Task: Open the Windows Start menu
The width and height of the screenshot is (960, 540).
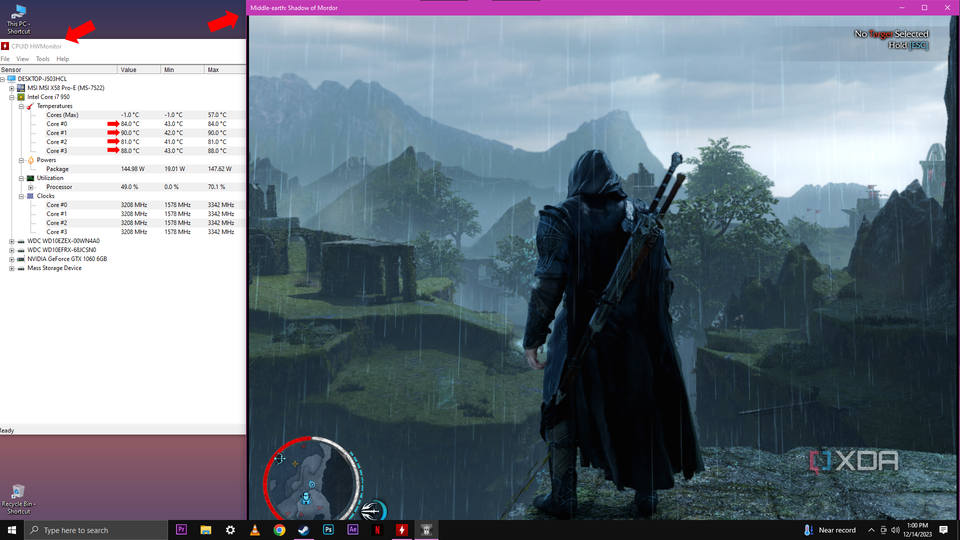Action: tap(12, 530)
